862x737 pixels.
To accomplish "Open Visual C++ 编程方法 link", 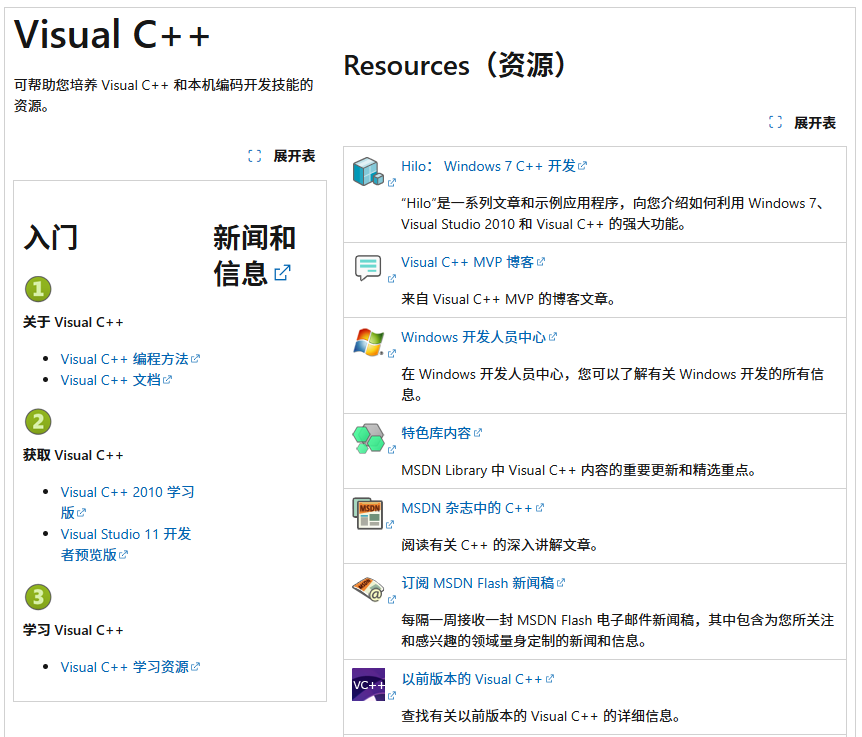I will 130,359.
